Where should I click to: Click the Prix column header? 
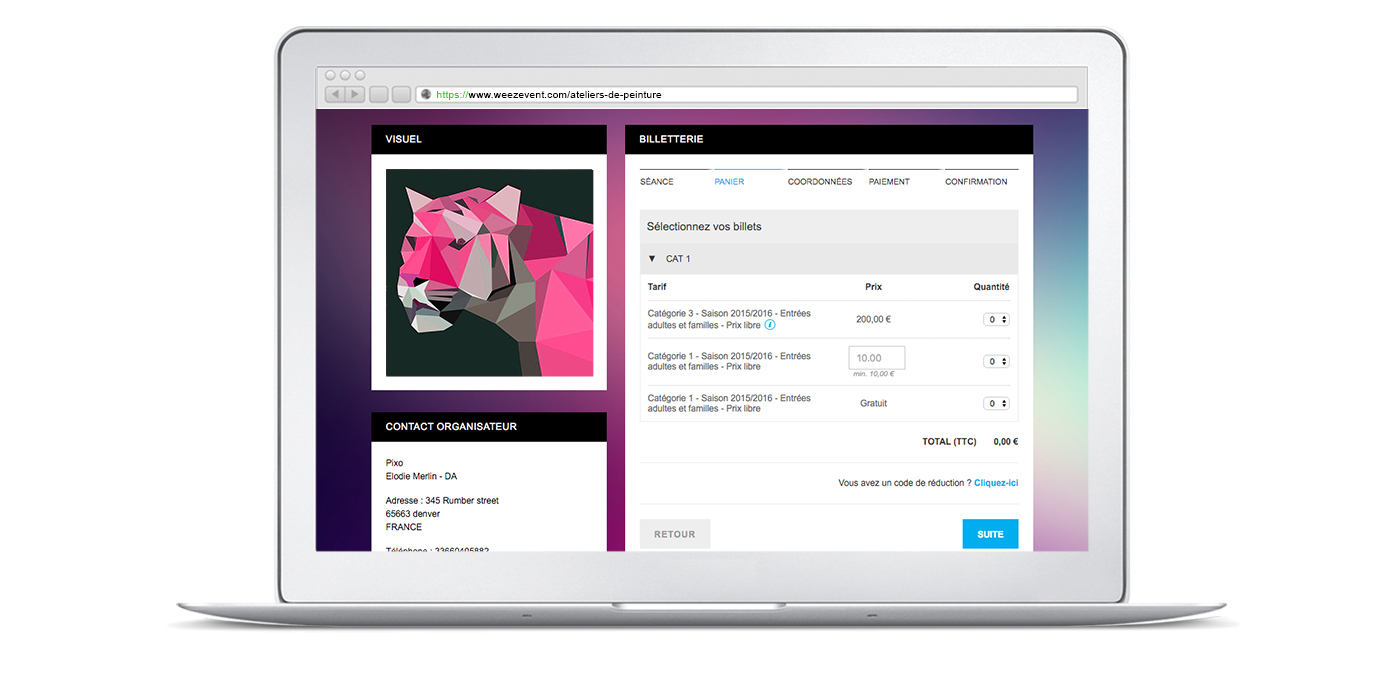tap(873, 287)
